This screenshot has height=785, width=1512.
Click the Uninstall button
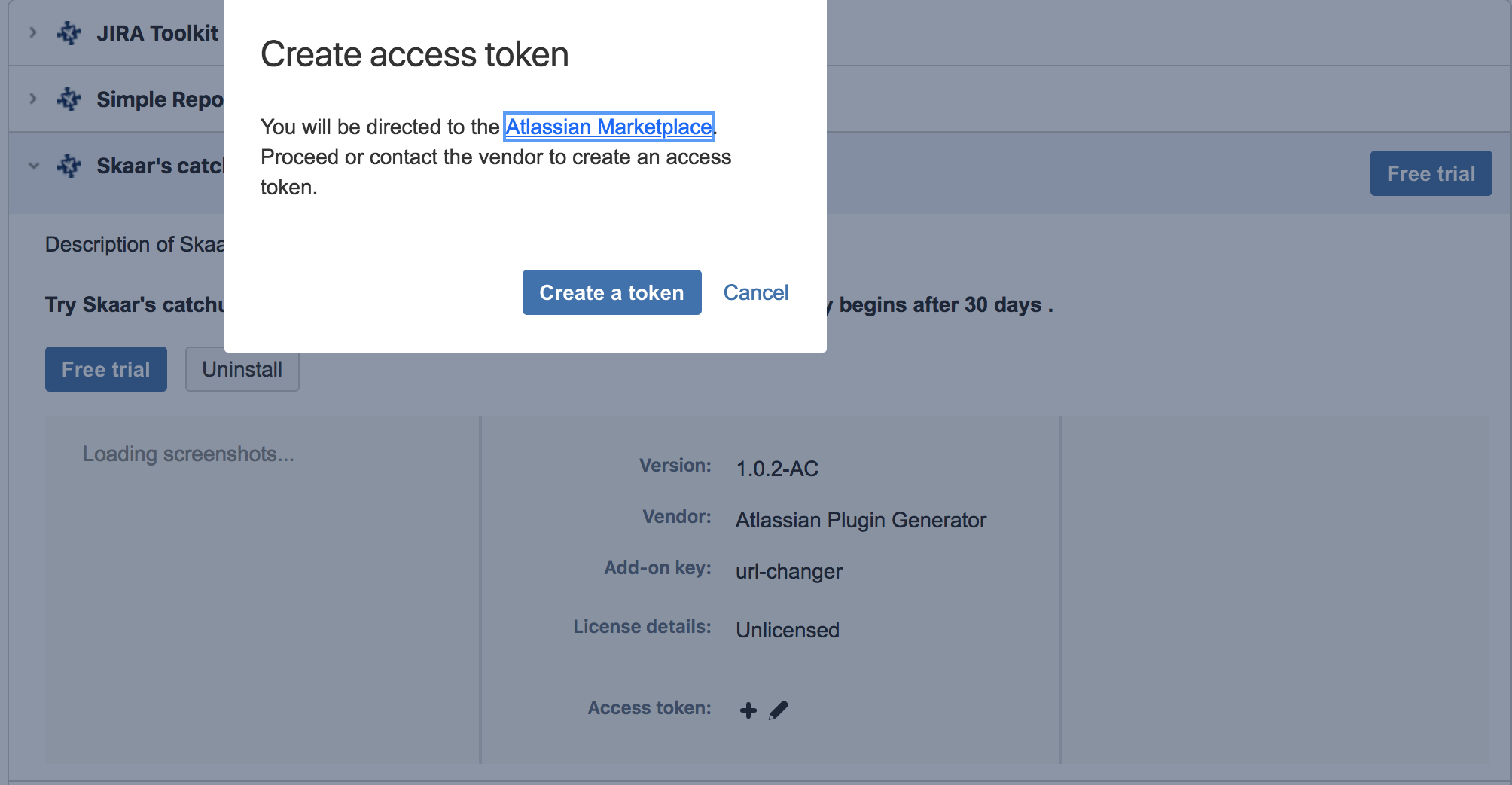click(242, 369)
